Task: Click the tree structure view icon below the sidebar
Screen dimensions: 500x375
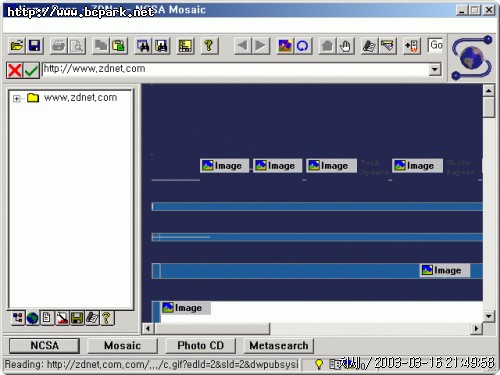Action: point(17,318)
